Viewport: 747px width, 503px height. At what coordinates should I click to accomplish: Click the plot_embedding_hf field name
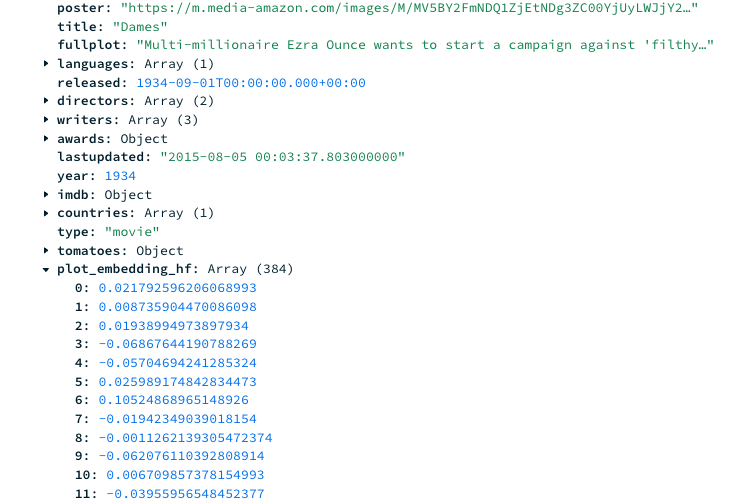pos(124,269)
